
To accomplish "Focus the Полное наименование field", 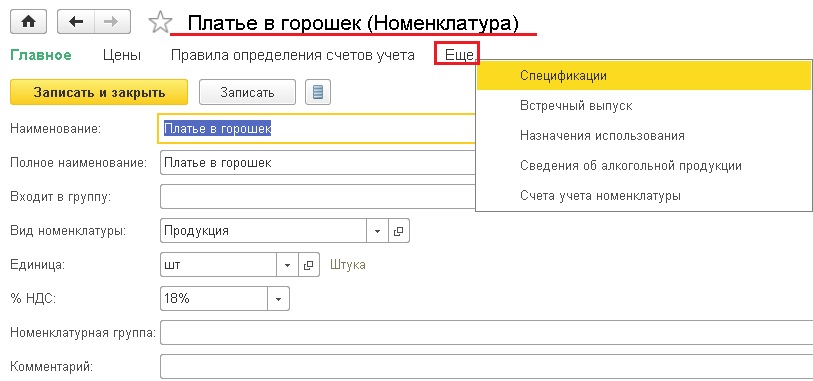I will pos(318,163).
